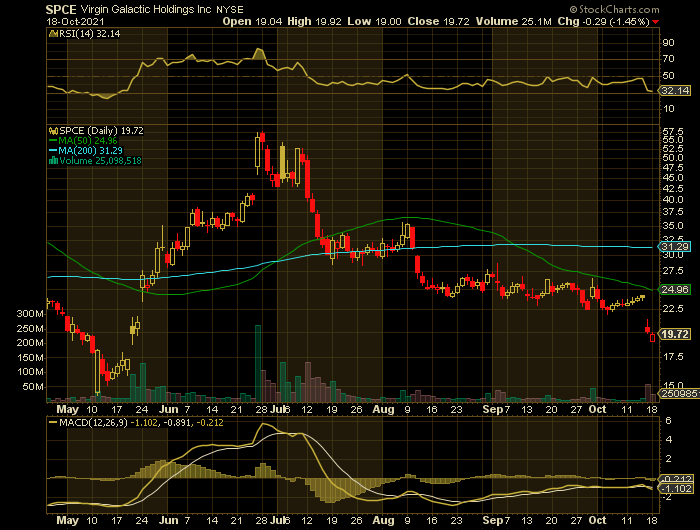Click the Low 19.00 value

374,21
